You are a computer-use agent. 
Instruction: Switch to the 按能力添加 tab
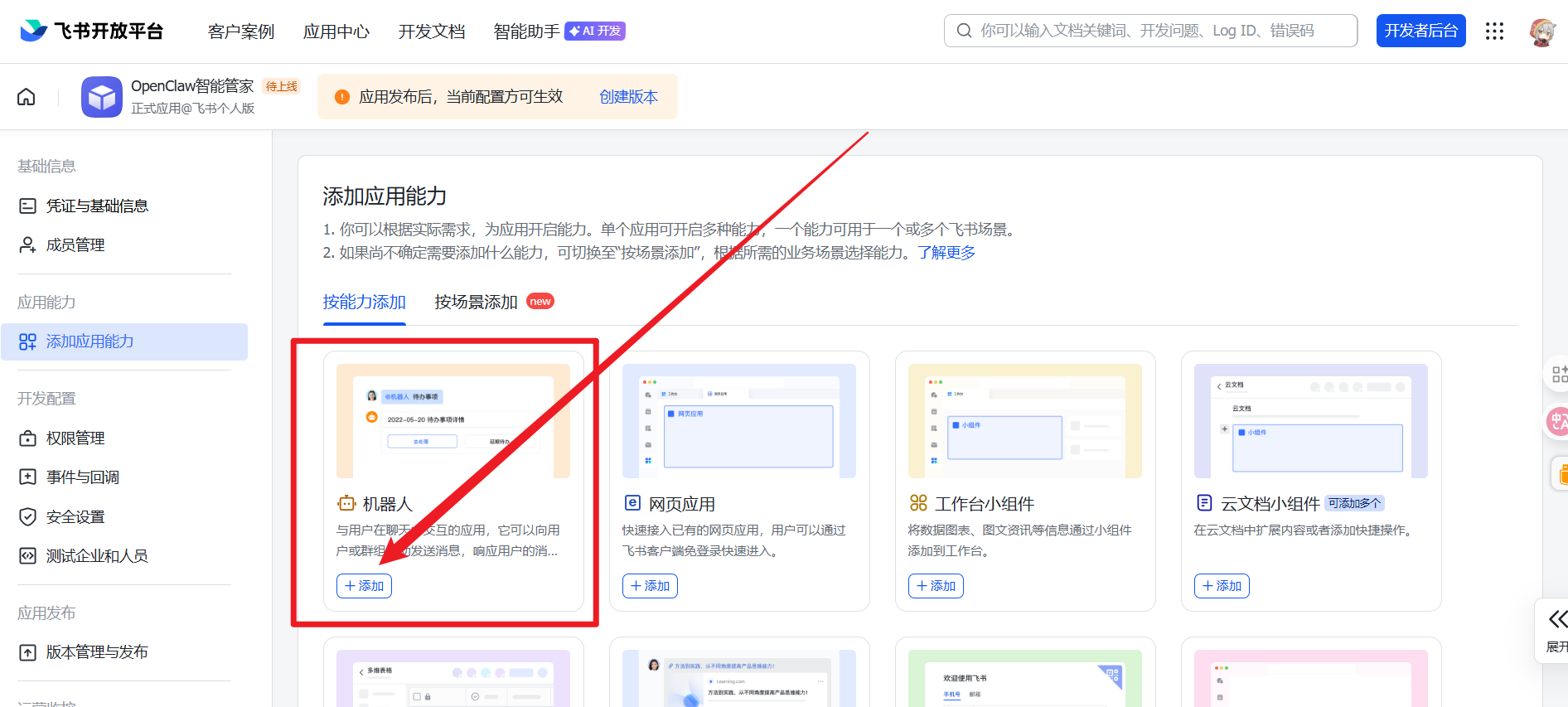[x=364, y=302]
